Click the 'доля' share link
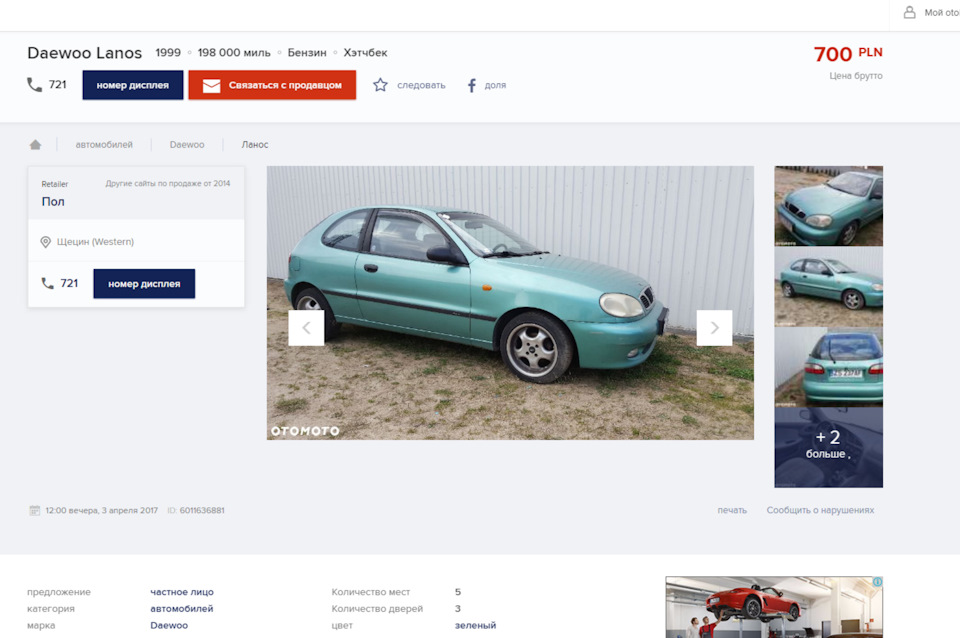The height and width of the screenshot is (638, 960). coord(495,85)
